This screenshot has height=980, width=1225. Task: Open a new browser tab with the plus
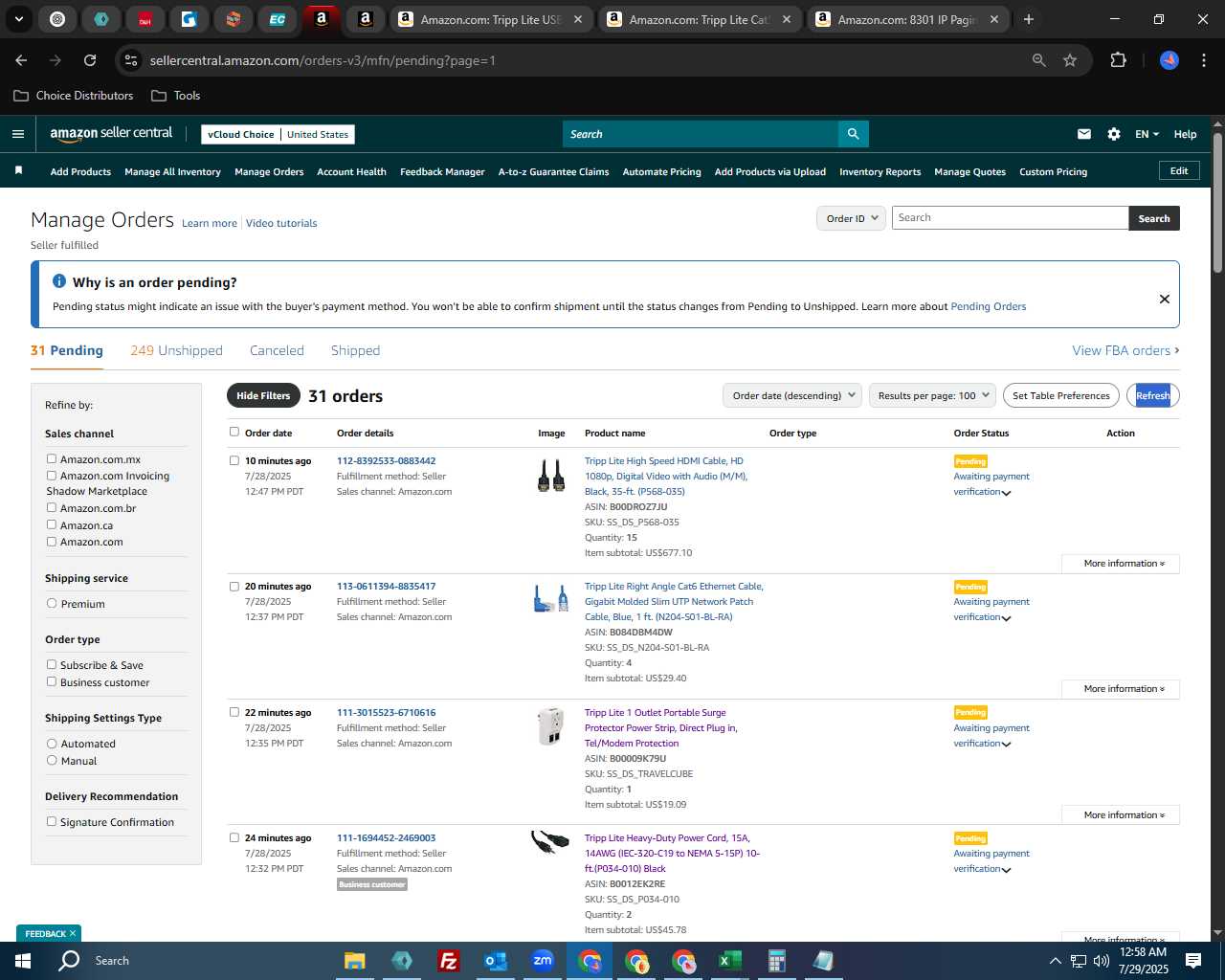coord(1028,19)
